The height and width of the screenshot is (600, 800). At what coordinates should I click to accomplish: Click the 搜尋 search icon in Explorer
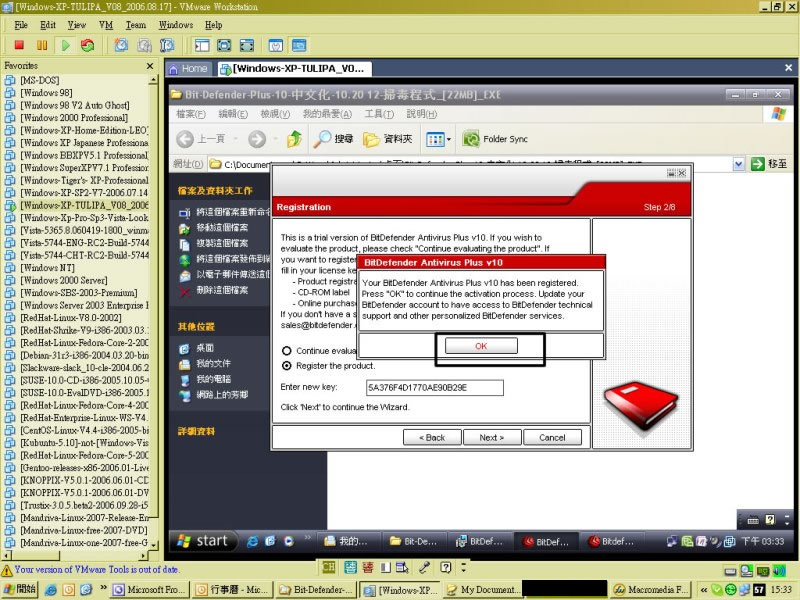pos(322,139)
